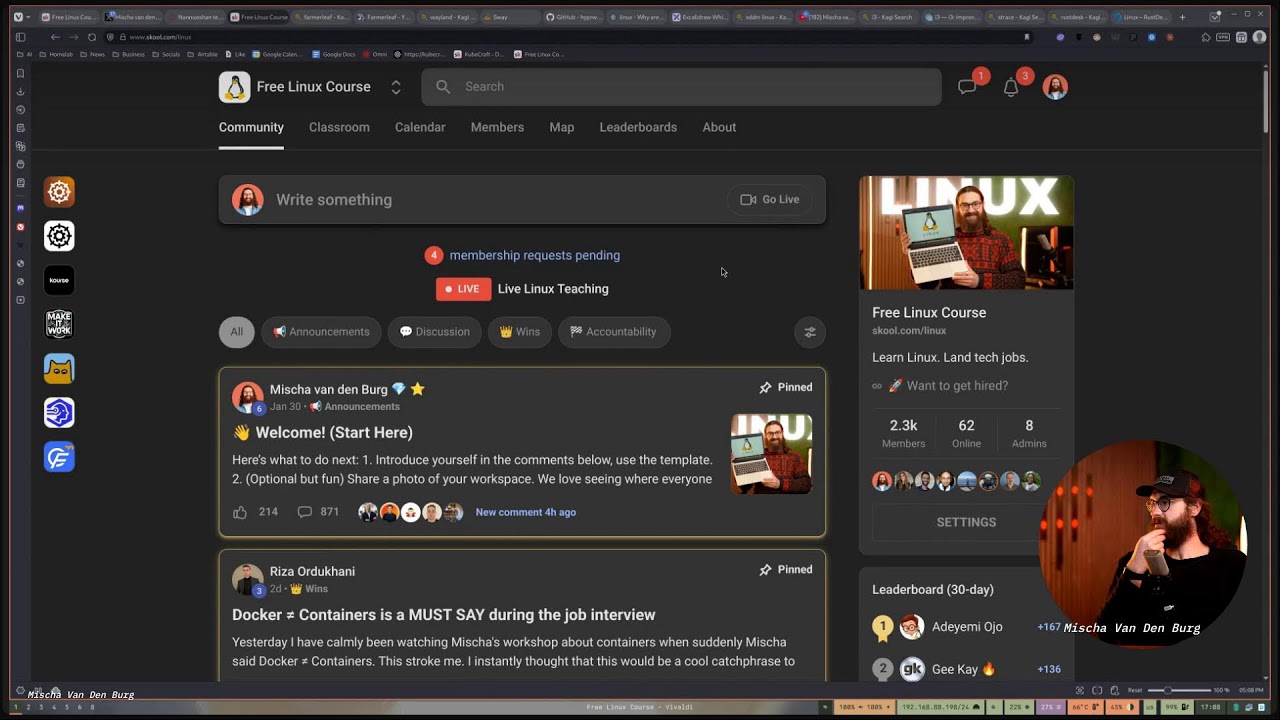Open Docker ≠ Containers post title
This screenshot has height=720, width=1280.
pos(444,615)
